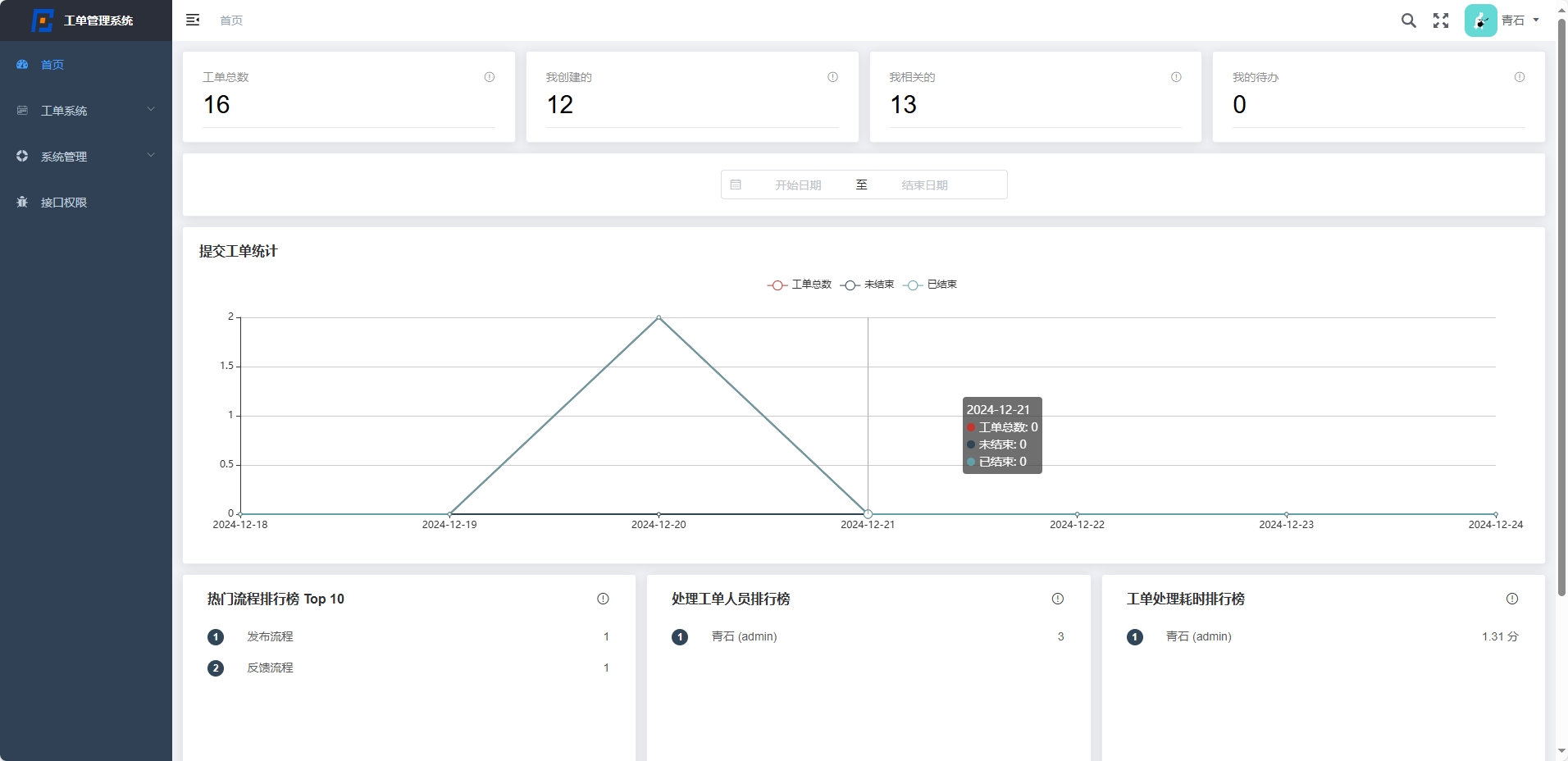1568x761 pixels.
Task: Click the 开始日期 start date field
Action: [798, 185]
